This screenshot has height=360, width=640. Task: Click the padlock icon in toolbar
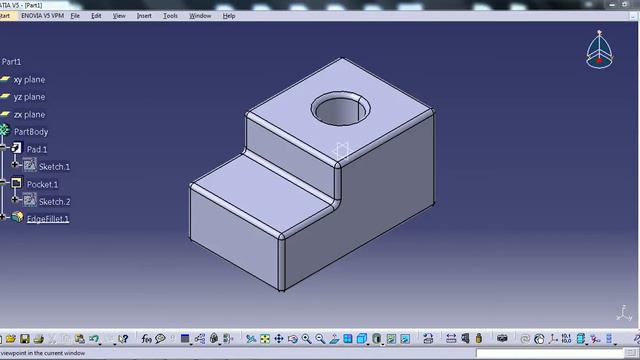(x=214, y=338)
